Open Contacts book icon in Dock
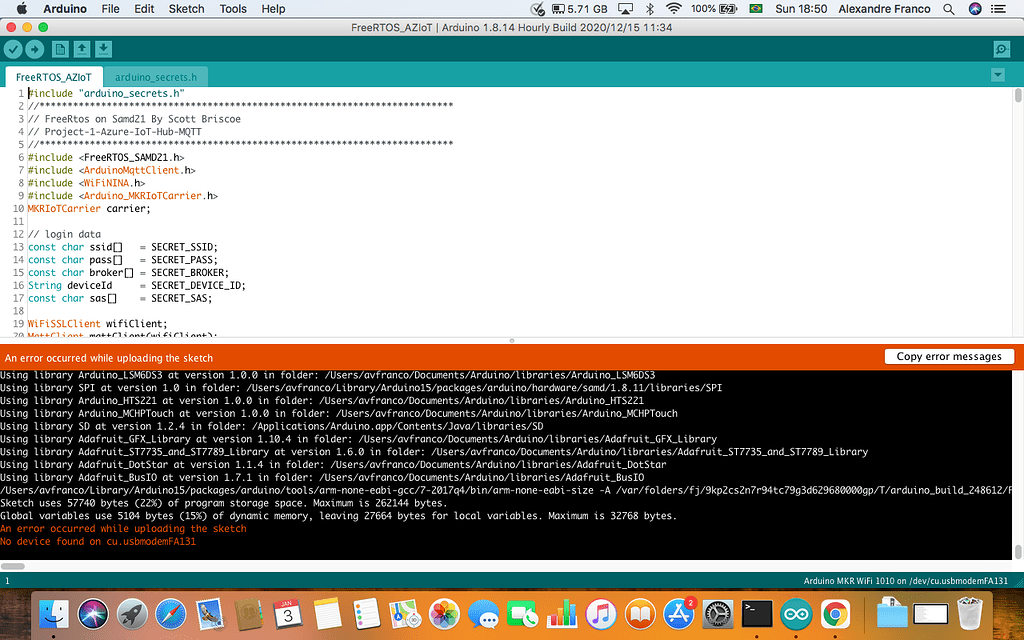The image size is (1024, 640). point(249,614)
